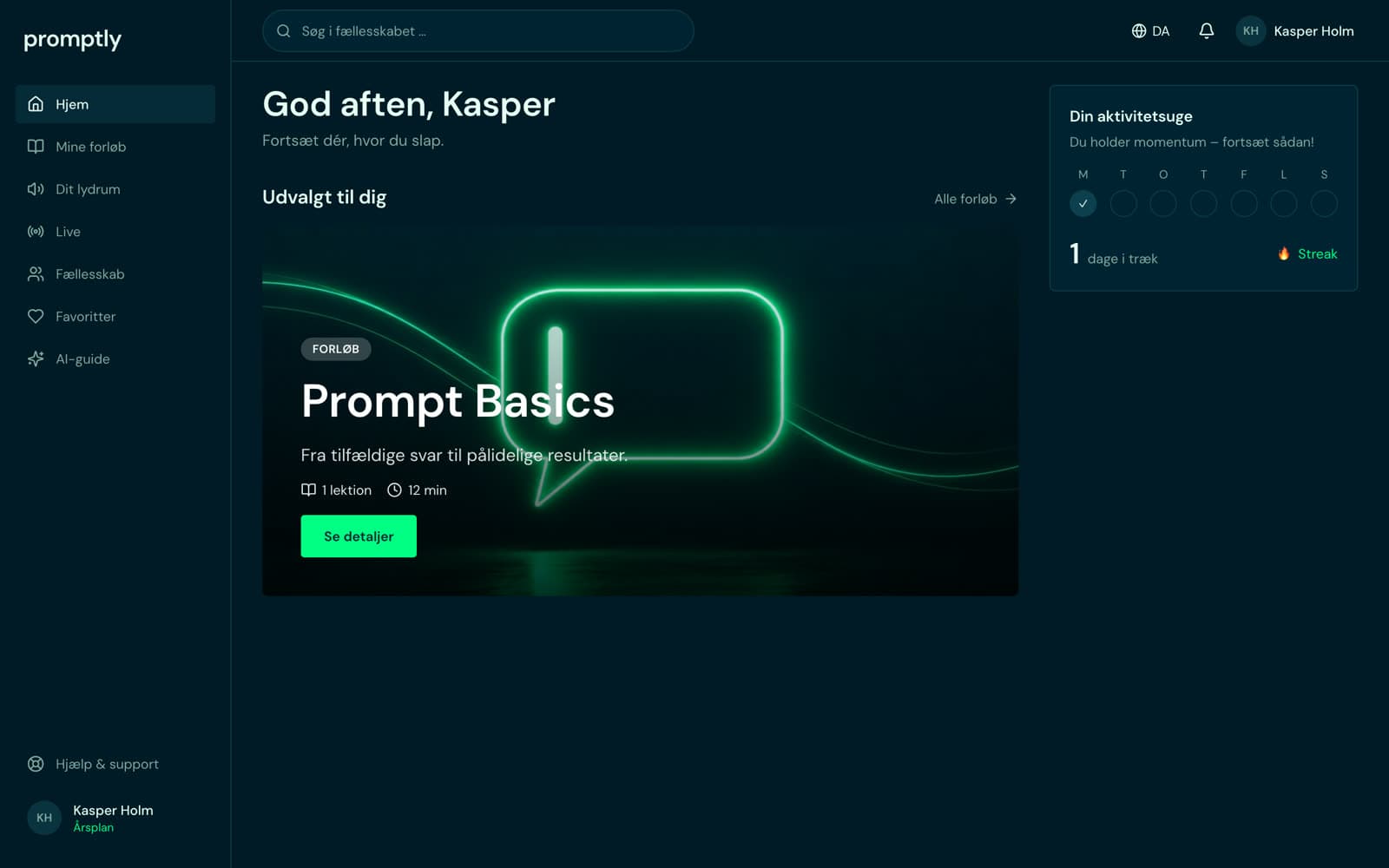Click the Se detaljer button
Viewport: 1389px width, 868px height.
pyautogui.click(x=359, y=536)
